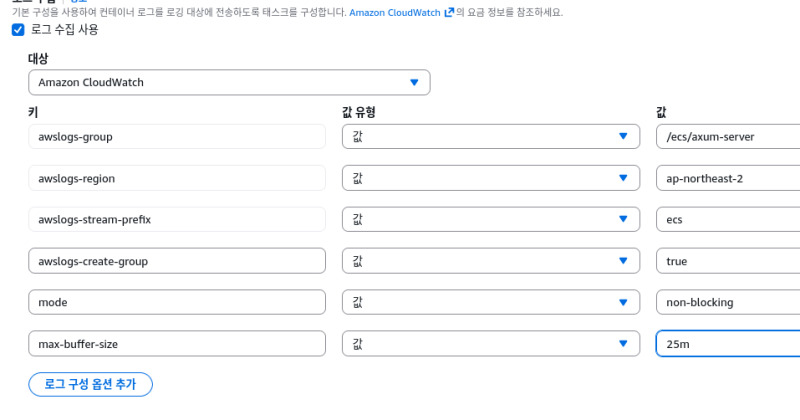
Task: Click the awslogs-region key field
Action: 177,178
